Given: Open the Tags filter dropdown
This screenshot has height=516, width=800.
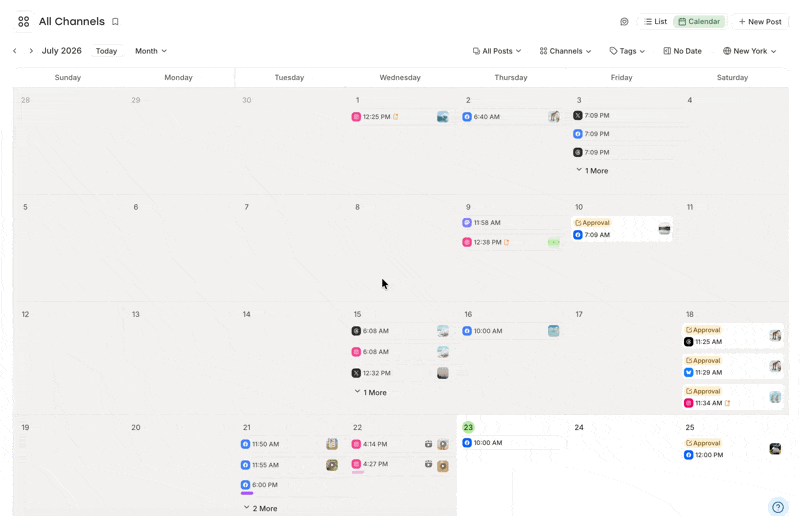Looking at the screenshot, I should point(628,51).
